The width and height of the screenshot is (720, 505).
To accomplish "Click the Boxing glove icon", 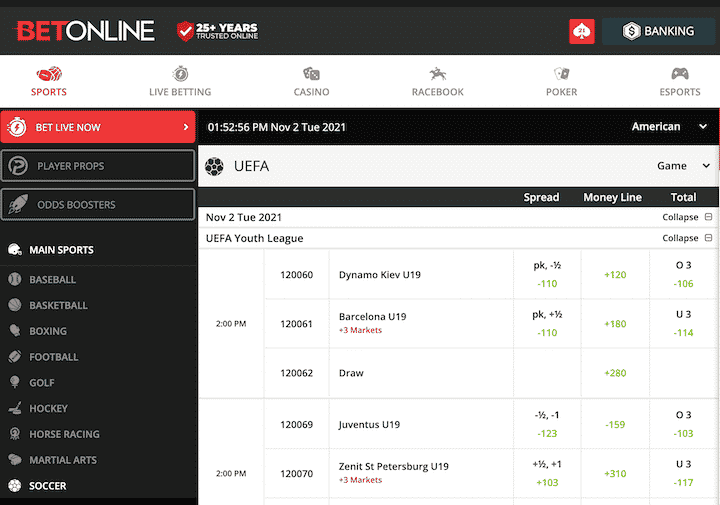I will 15,331.
